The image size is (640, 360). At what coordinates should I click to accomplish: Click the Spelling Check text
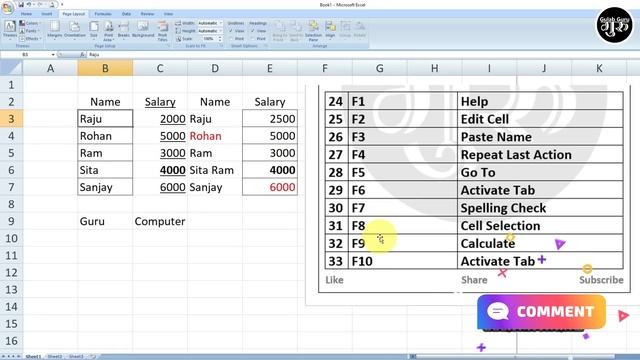503,208
